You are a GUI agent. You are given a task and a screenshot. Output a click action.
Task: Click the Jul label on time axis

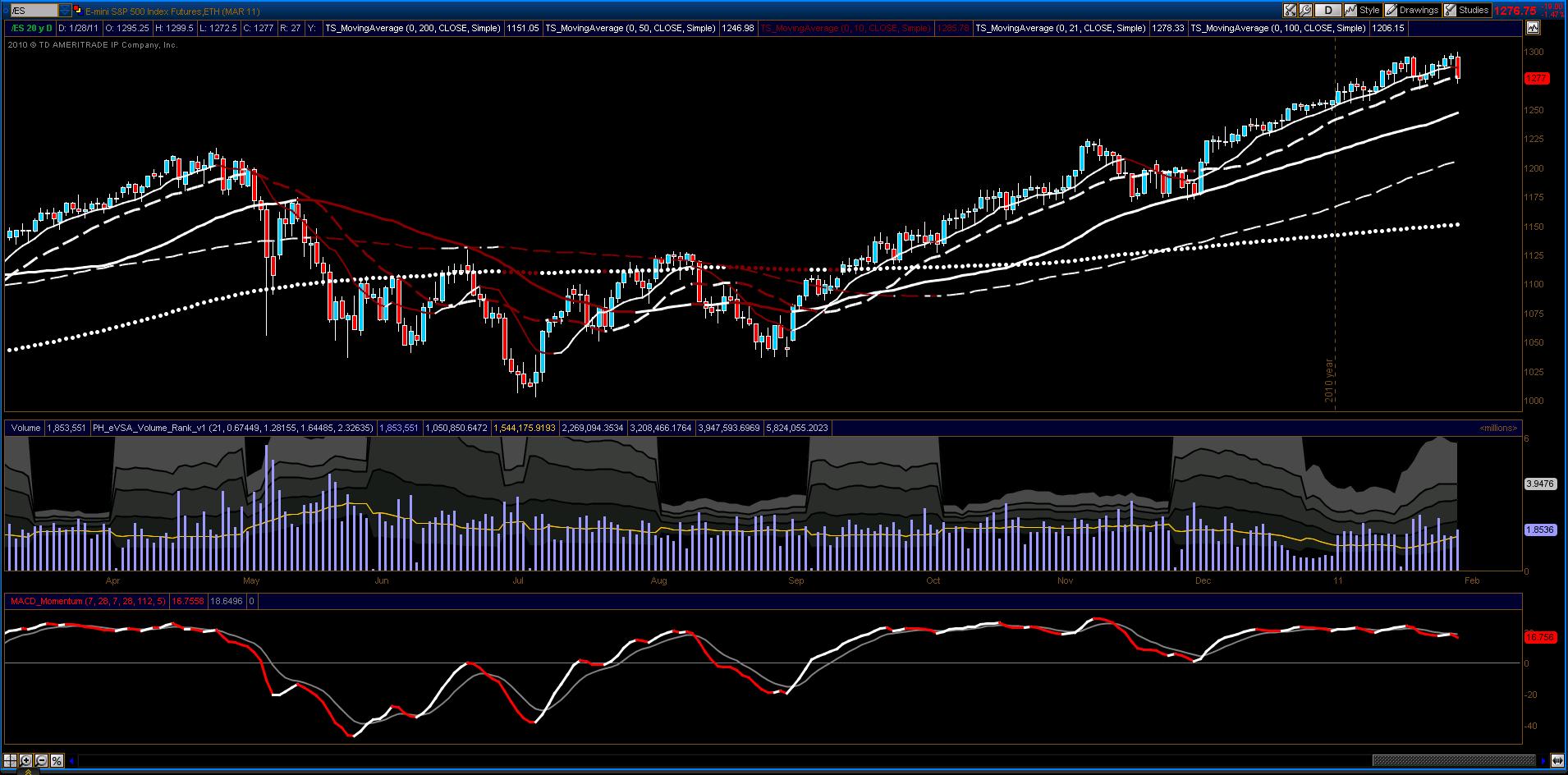[x=518, y=580]
